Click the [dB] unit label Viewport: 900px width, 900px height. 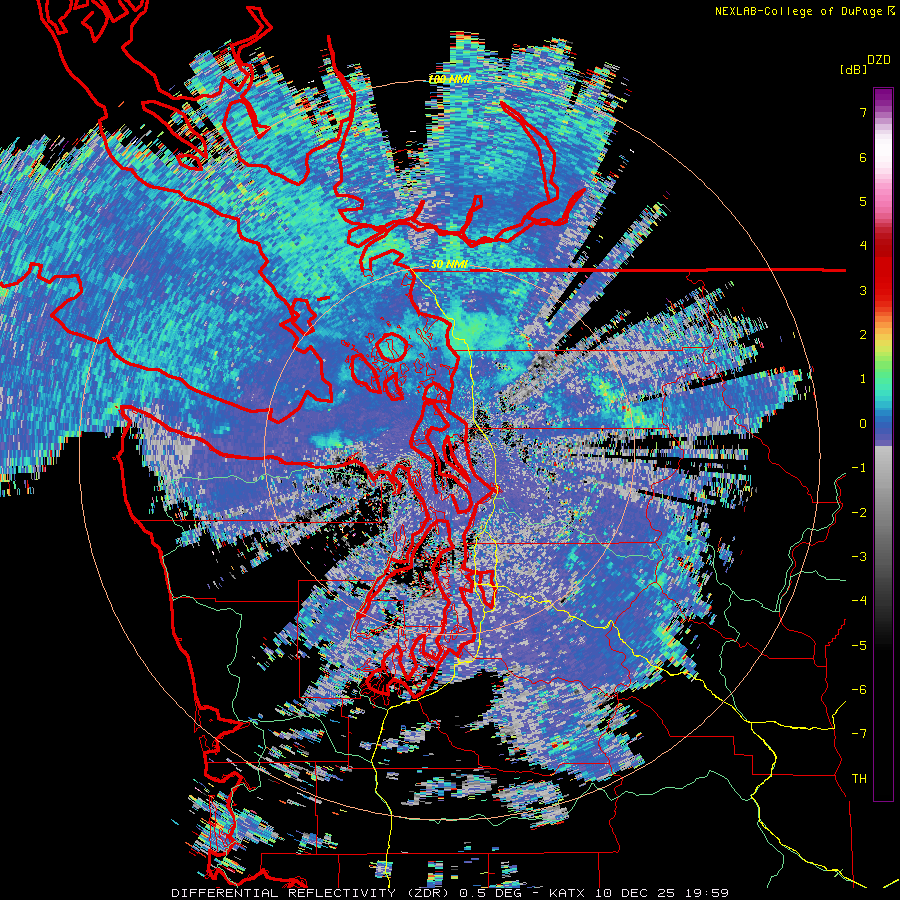pos(853,69)
